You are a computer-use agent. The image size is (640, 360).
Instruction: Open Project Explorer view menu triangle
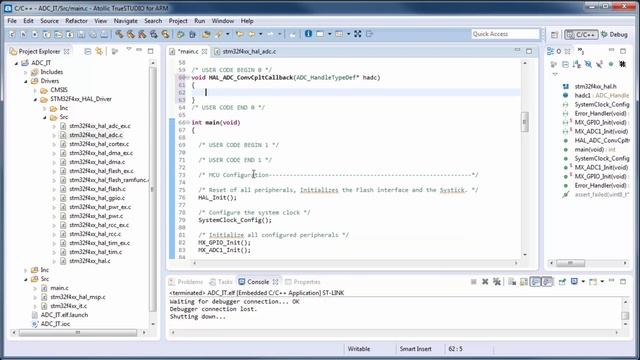(x=129, y=50)
